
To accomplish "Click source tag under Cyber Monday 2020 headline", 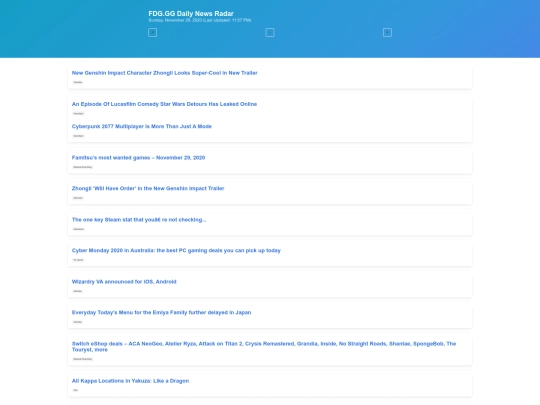I will pos(78,260).
